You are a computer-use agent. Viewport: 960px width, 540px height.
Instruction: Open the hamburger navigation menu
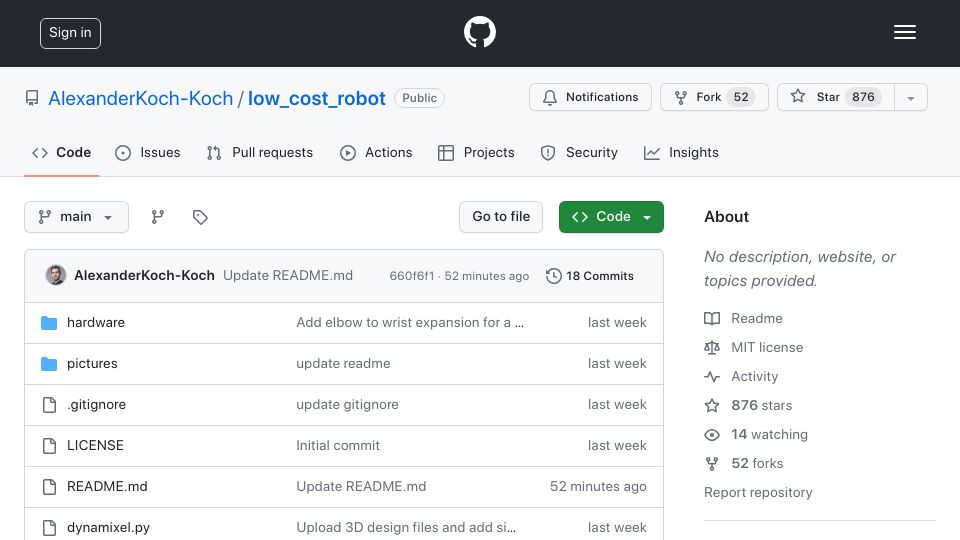coord(904,32)
